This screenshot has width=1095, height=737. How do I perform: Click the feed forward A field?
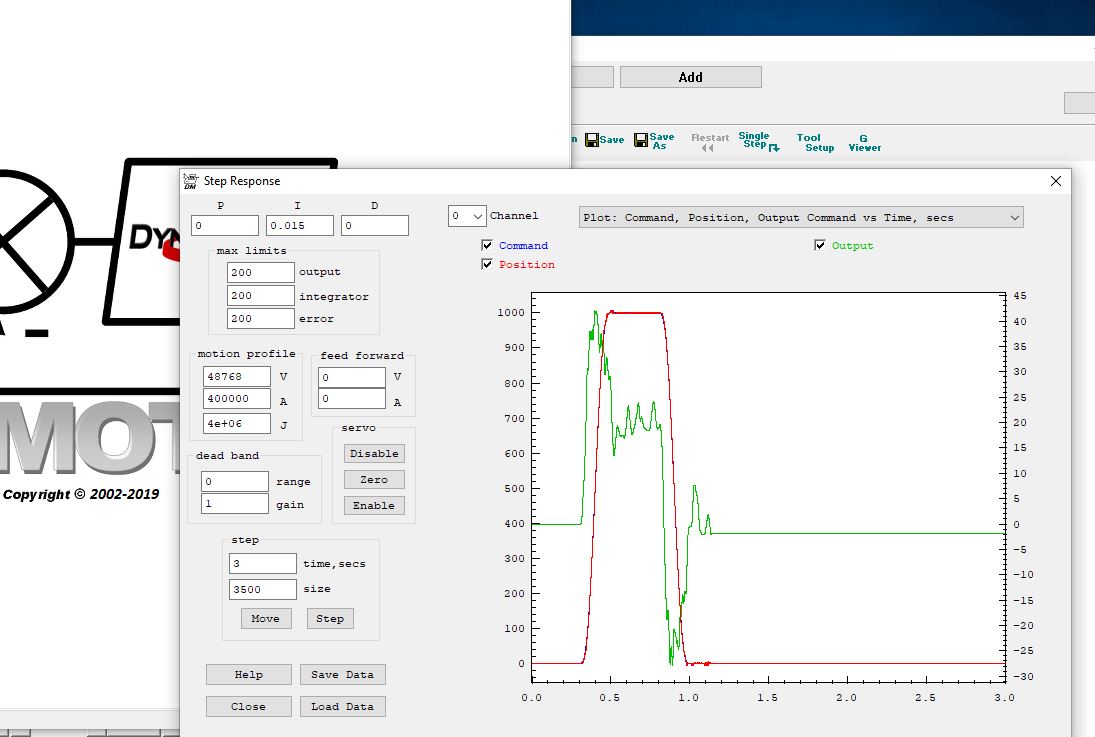click(x=352, y=399)
